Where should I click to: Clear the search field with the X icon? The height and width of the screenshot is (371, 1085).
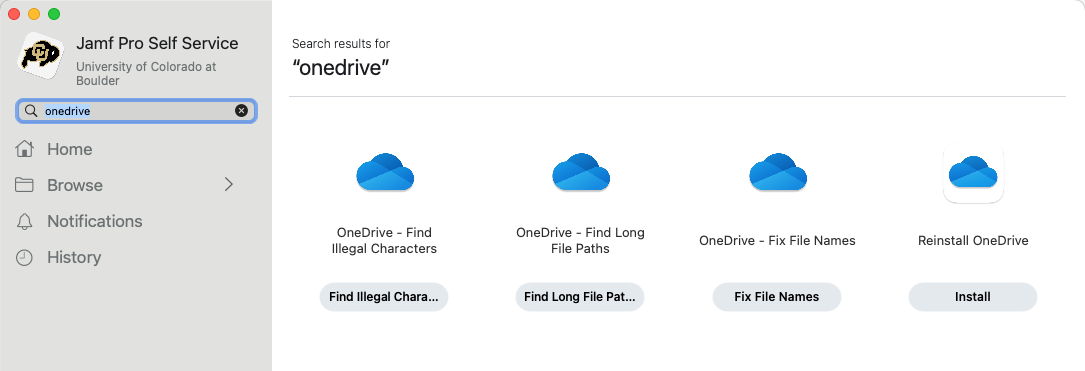(x=241, y=111)
